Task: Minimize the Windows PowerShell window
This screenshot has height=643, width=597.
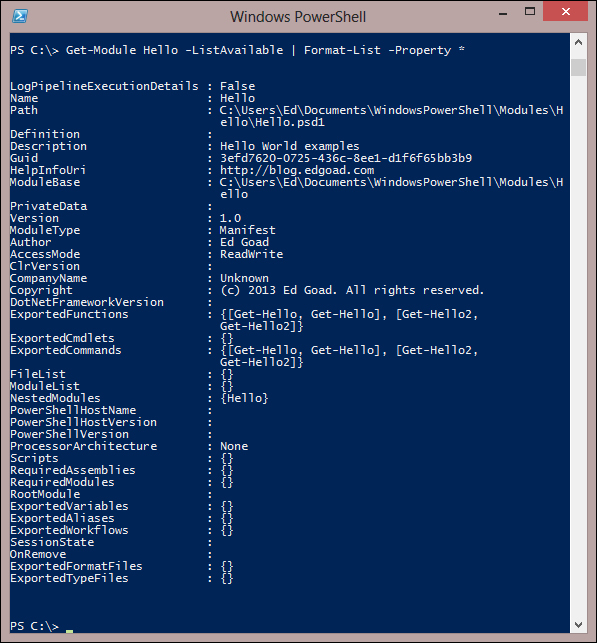Action: [503, 13]
